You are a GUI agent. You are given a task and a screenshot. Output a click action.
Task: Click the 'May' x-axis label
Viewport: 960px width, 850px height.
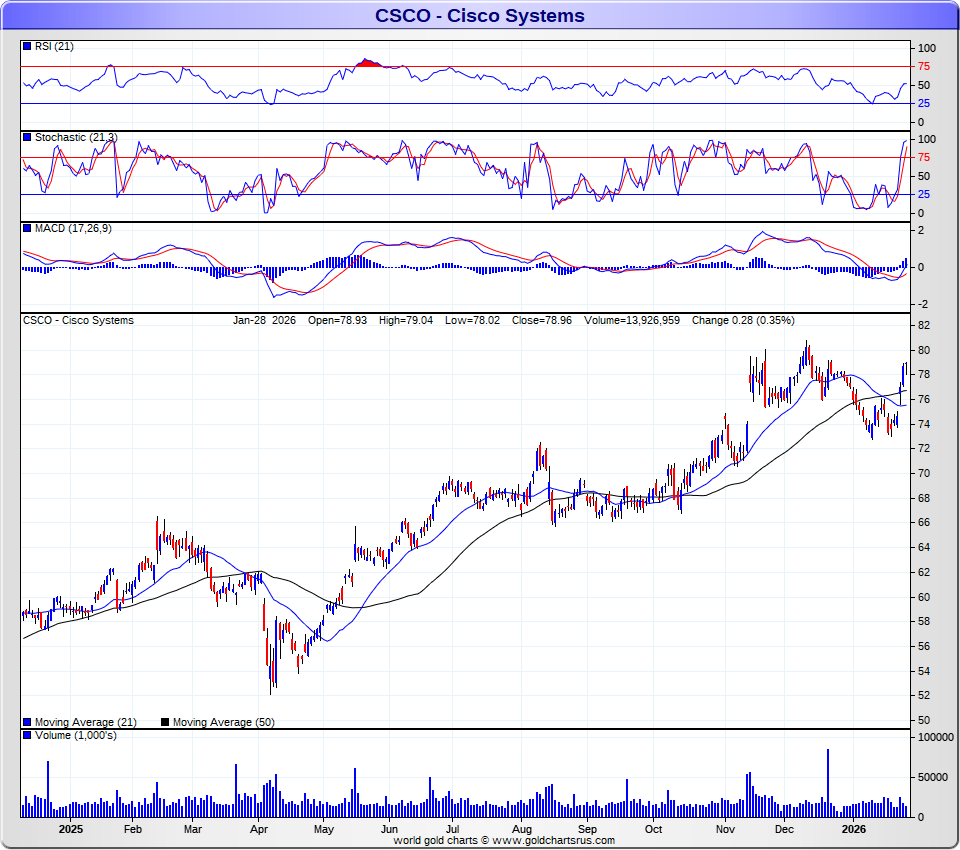pyautogui.click(x=323, y=829)
